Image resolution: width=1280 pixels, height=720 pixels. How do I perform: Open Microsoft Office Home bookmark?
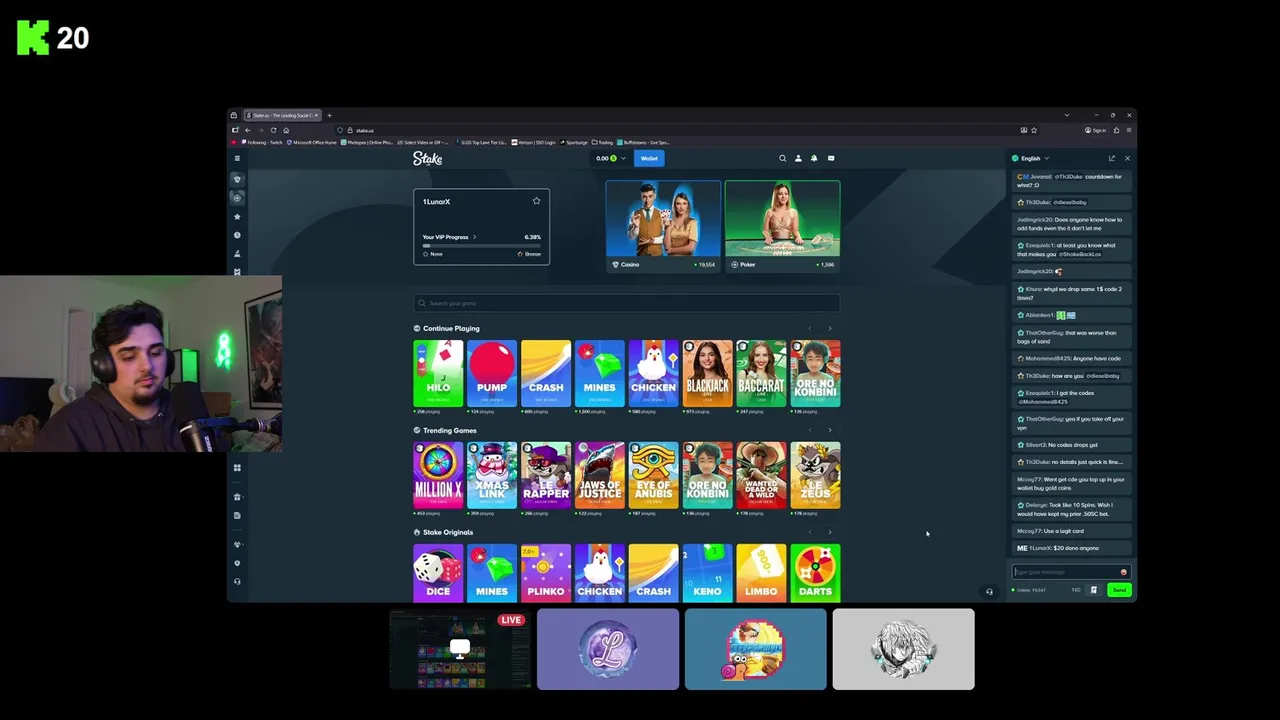tap(312, 142)
